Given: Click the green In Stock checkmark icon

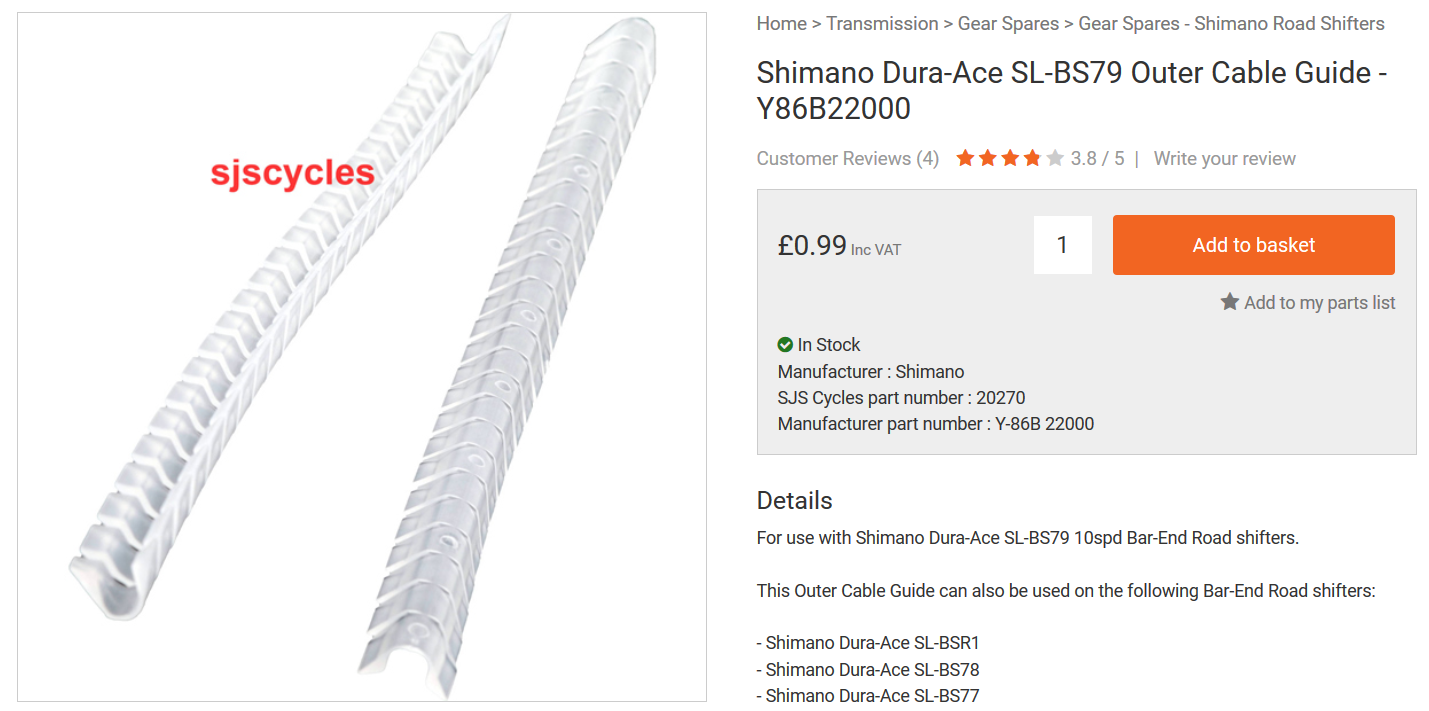Looking at the screenshot, I should pyautogui.click(x=785, y=345).
